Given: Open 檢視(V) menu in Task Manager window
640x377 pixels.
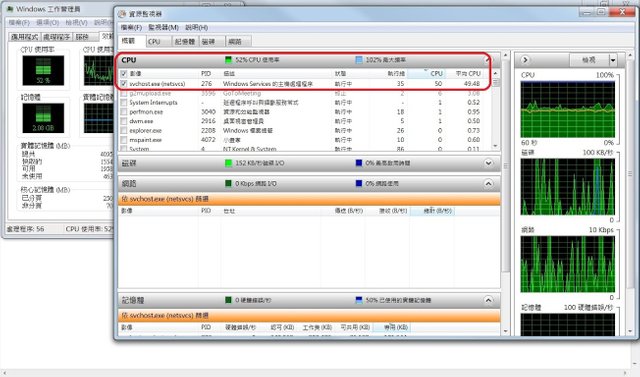Looking at the screenshot, I should (x=76, y=22).
